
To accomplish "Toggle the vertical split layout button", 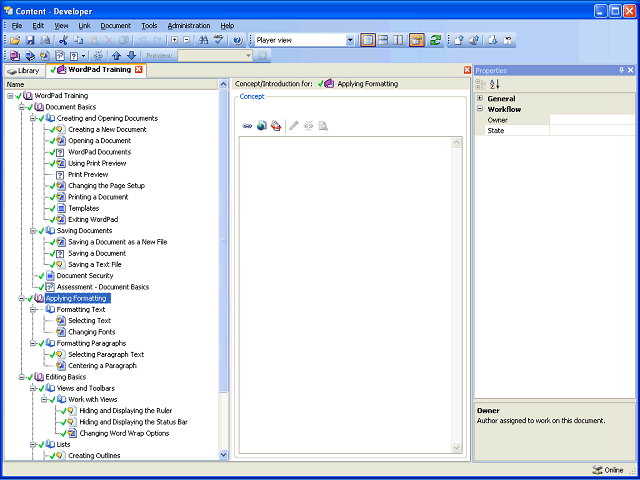I will (398, 40).
